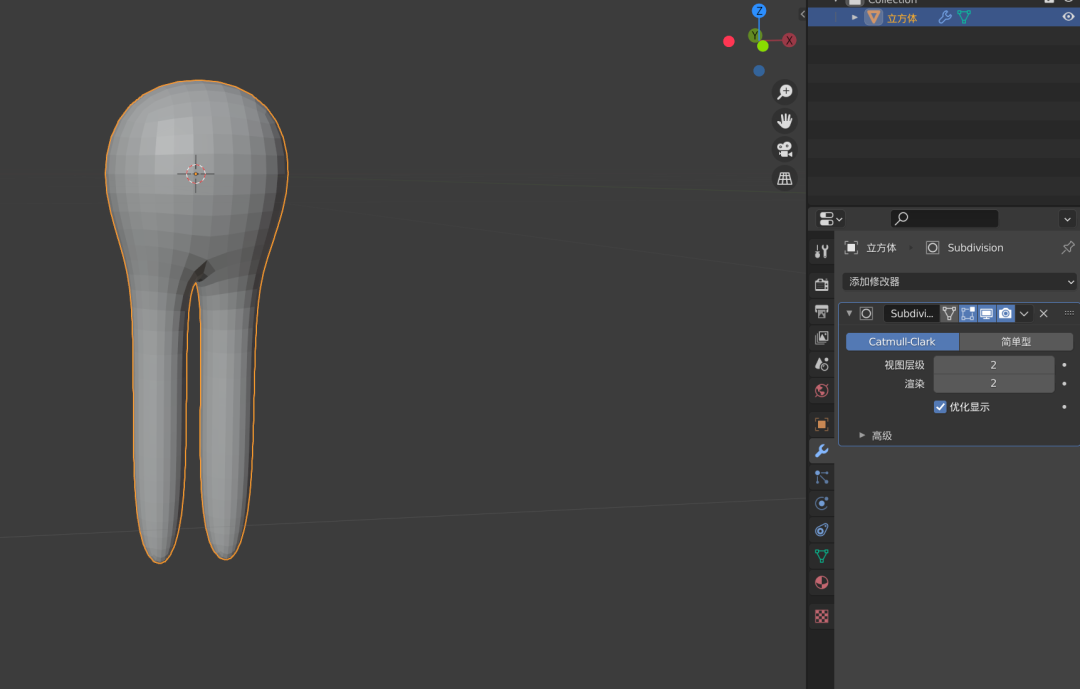Click the 渲染 levels value field
Screen dimensions: 1080x689
[x=993, y=383]
